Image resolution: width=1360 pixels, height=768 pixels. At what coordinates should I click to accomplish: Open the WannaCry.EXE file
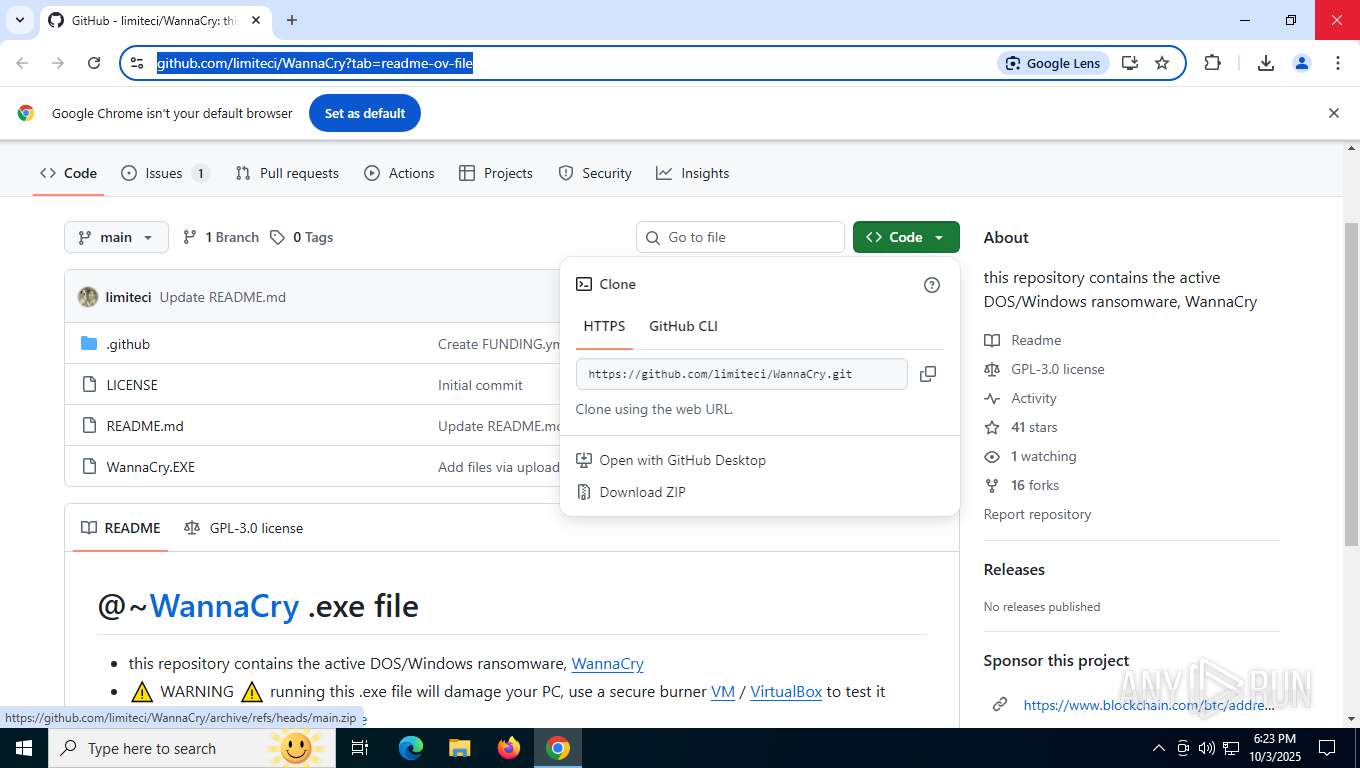[x=151, y=467]
